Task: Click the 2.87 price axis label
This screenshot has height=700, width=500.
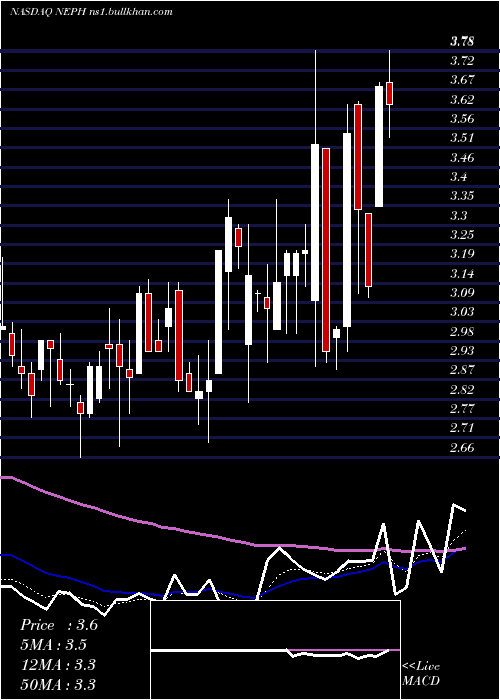Action: (462, 370)
